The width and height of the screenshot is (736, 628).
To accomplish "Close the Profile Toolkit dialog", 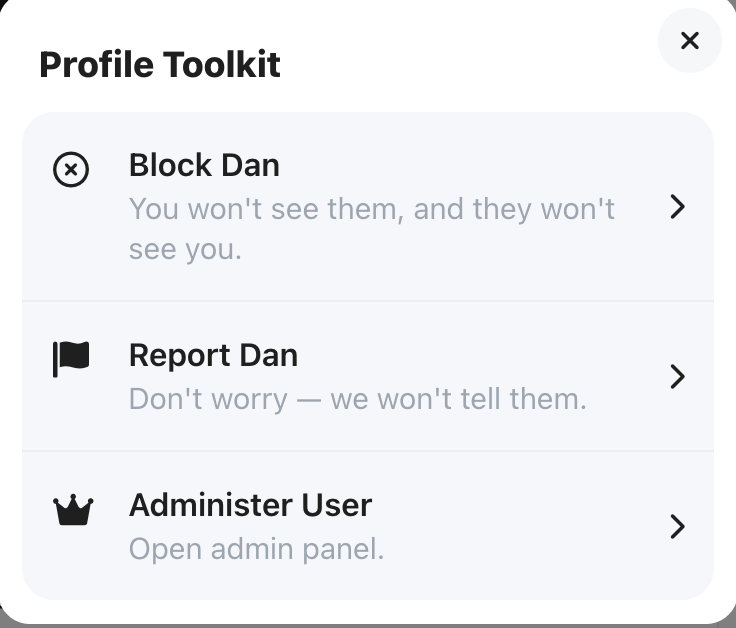I will (690, 40).
